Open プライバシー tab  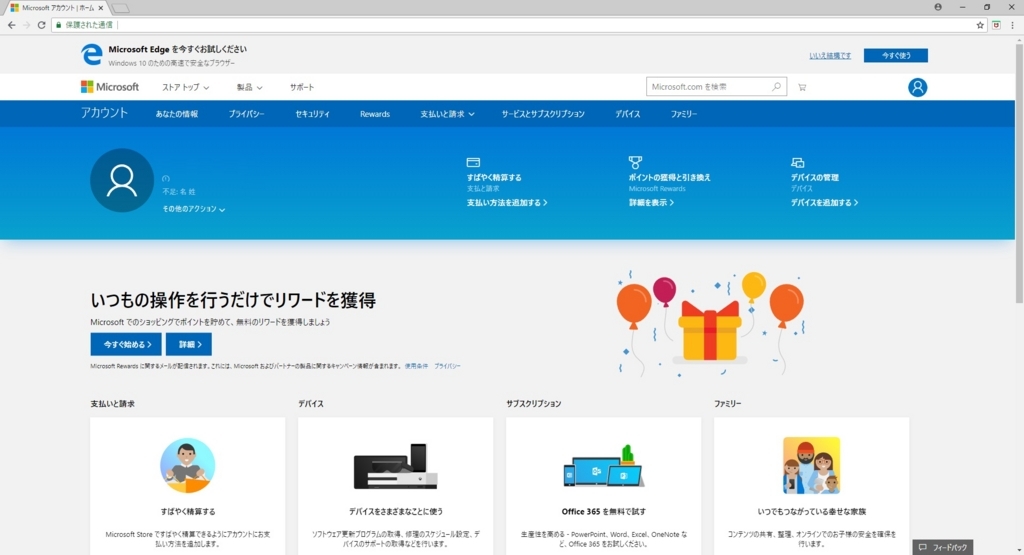click(246, 114)
